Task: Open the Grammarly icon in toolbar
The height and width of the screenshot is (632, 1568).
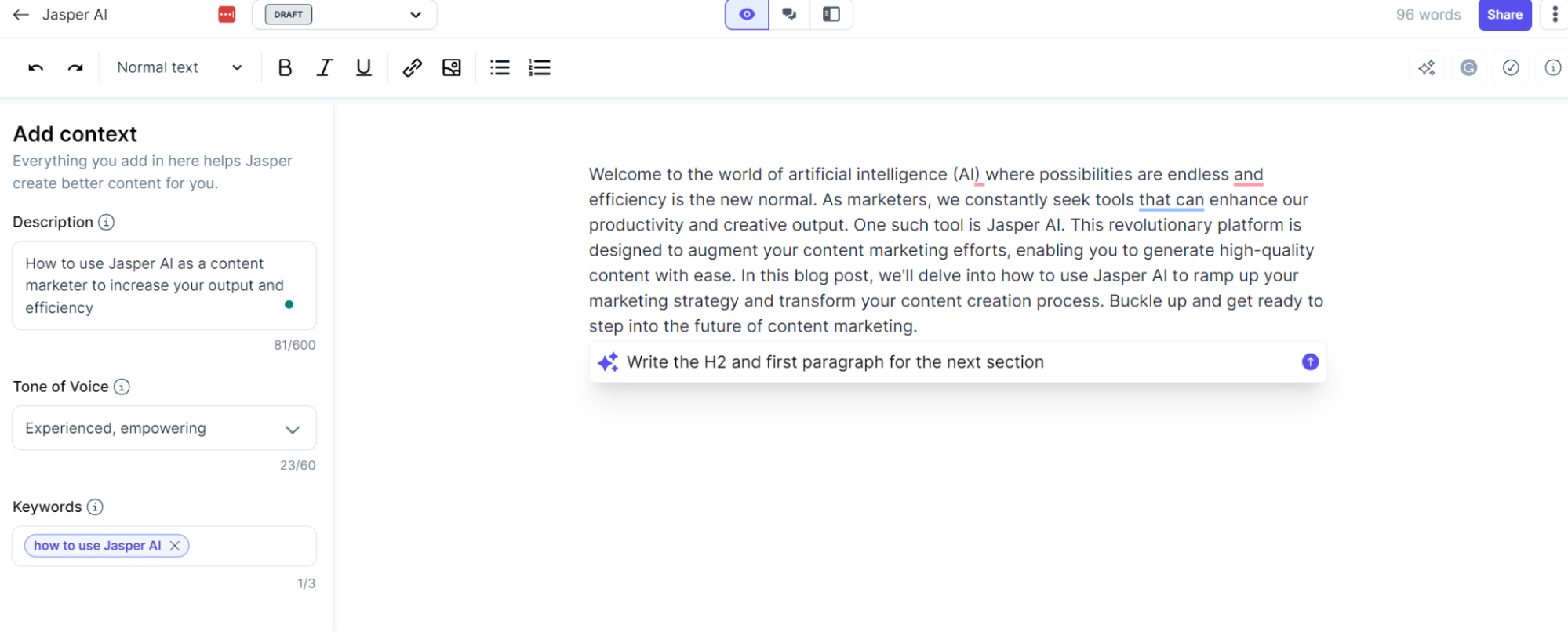Action: coord(1469,68)
